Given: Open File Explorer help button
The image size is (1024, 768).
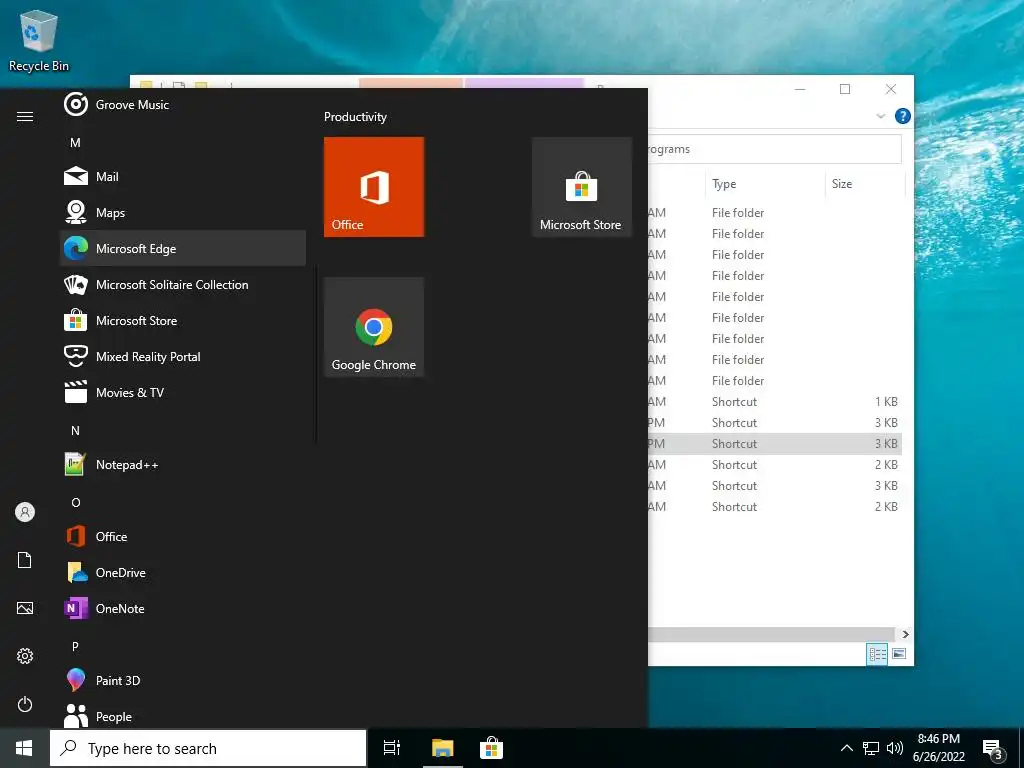Looking at the screenshot, I should (x=903, y=116).
